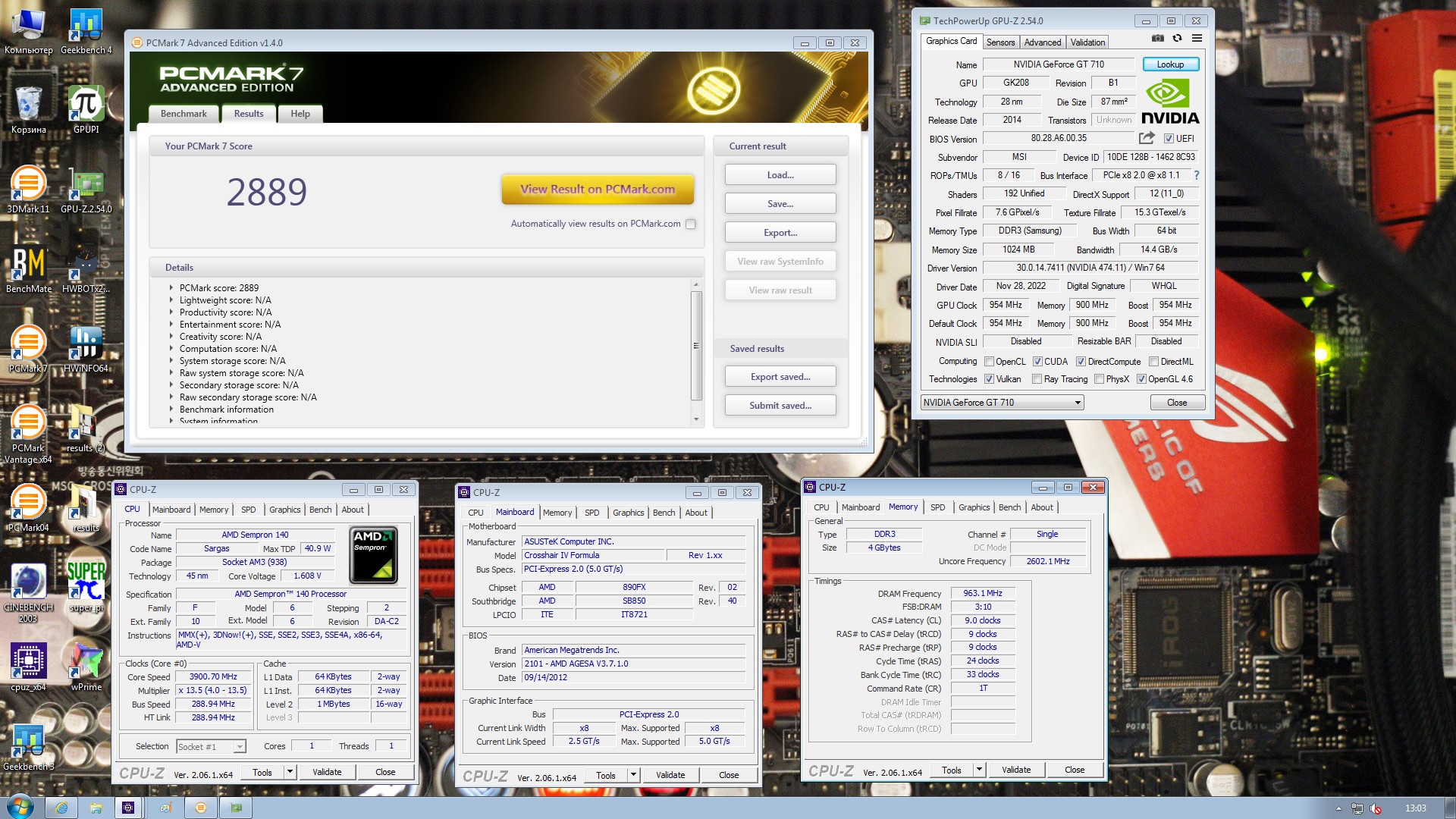
Task: Open the BenchMate desktop icon
Action: click(x=28, y=269)
